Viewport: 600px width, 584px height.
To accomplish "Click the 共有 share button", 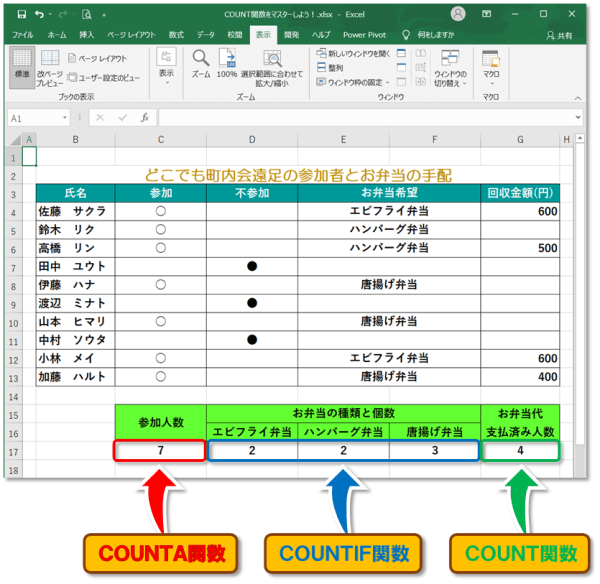I will pyautogui.click(x=559, y=36).
